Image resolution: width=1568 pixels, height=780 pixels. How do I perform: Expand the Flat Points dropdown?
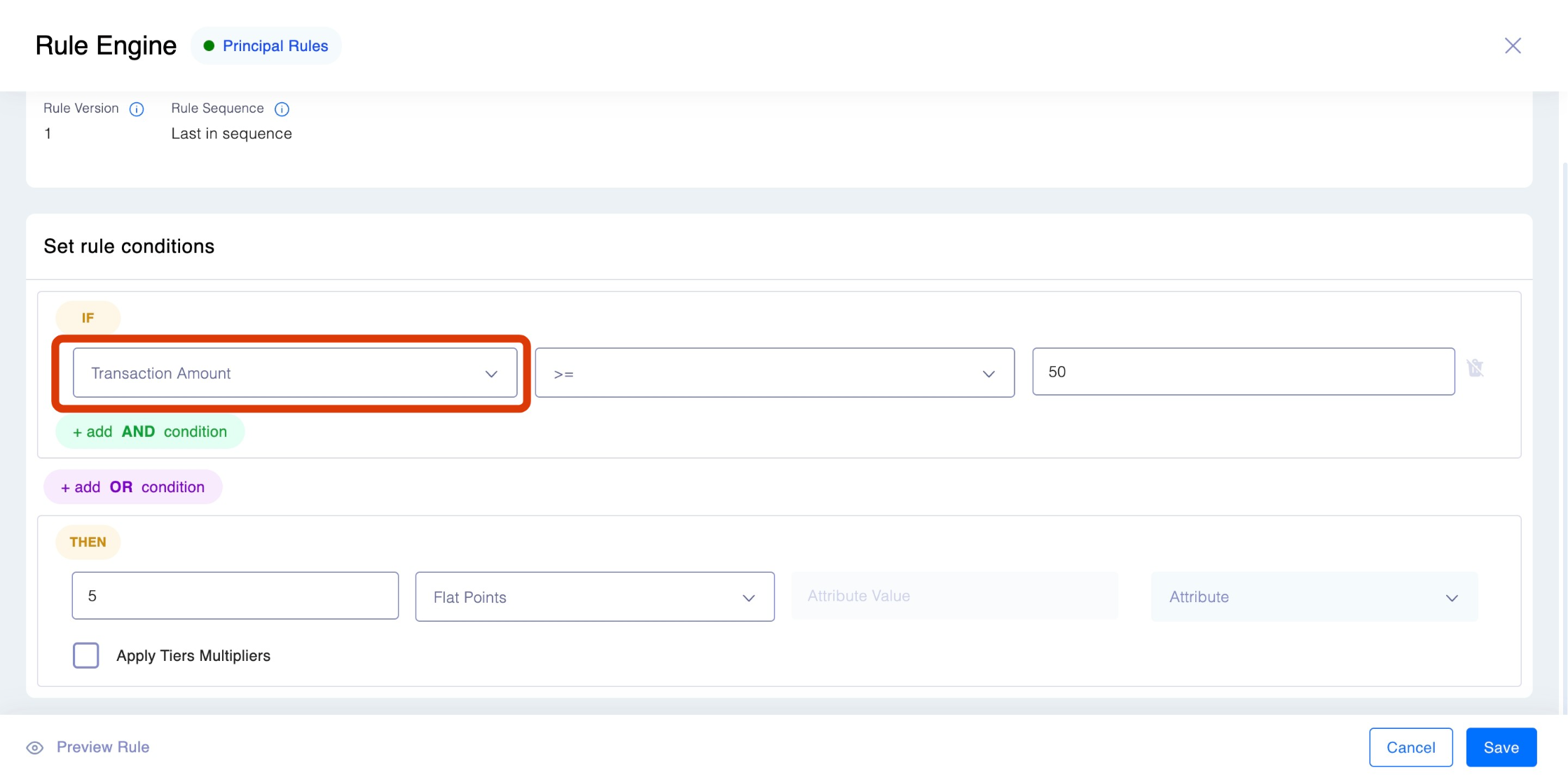point(594,597)
